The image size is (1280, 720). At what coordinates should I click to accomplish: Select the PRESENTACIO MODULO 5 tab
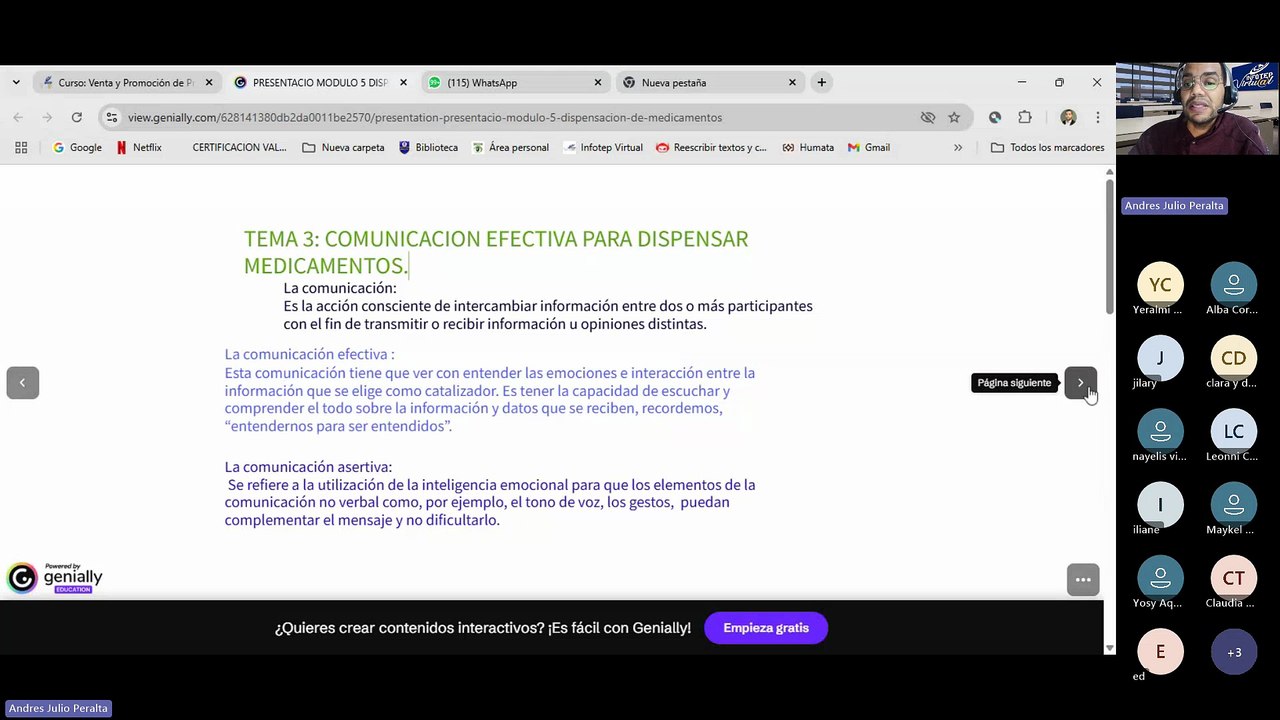320,82
